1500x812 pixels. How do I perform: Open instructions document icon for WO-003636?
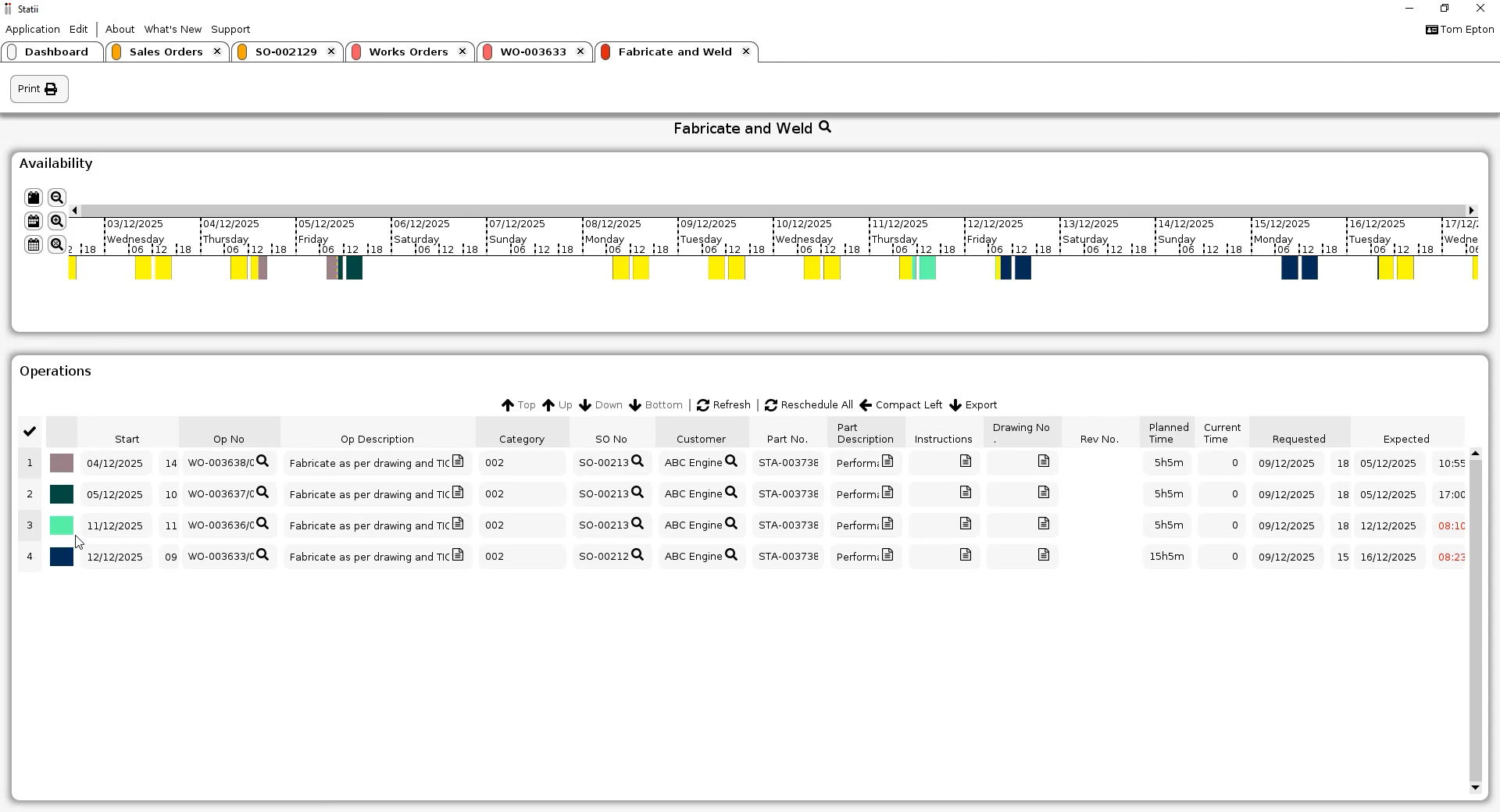(966, 524)
